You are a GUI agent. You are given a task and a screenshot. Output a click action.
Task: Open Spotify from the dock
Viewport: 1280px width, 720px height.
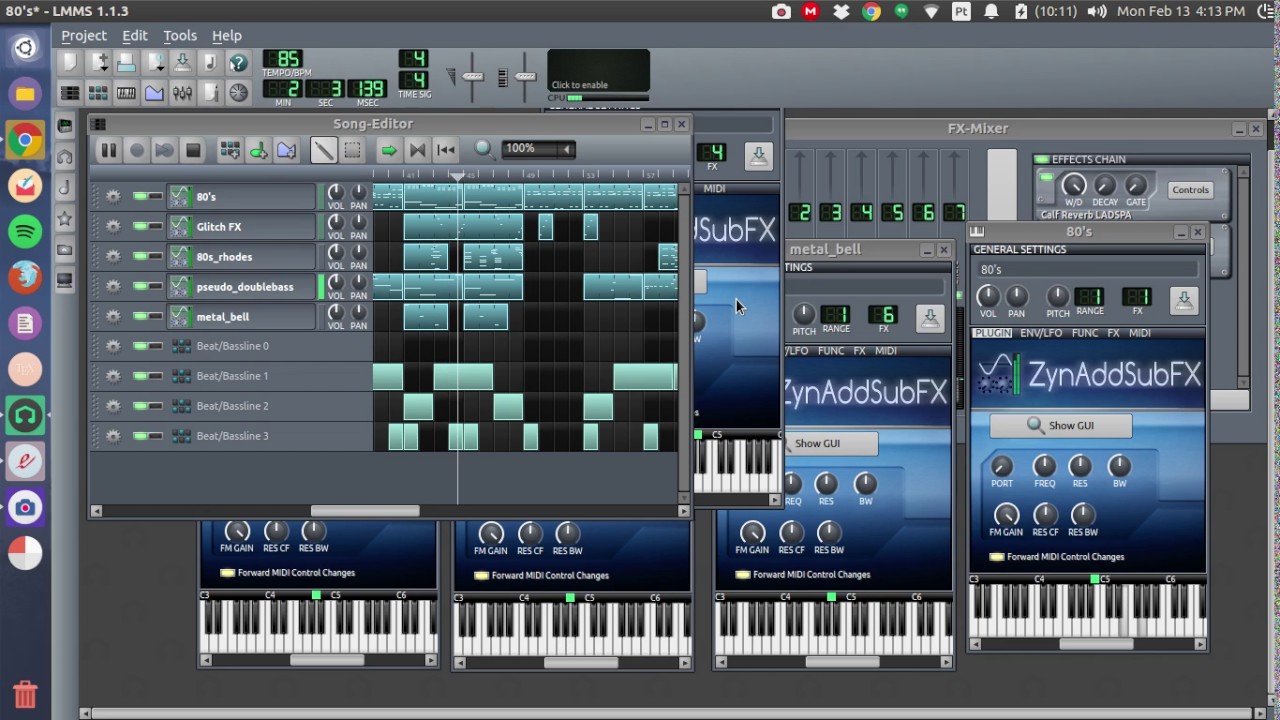coord(25,232)
